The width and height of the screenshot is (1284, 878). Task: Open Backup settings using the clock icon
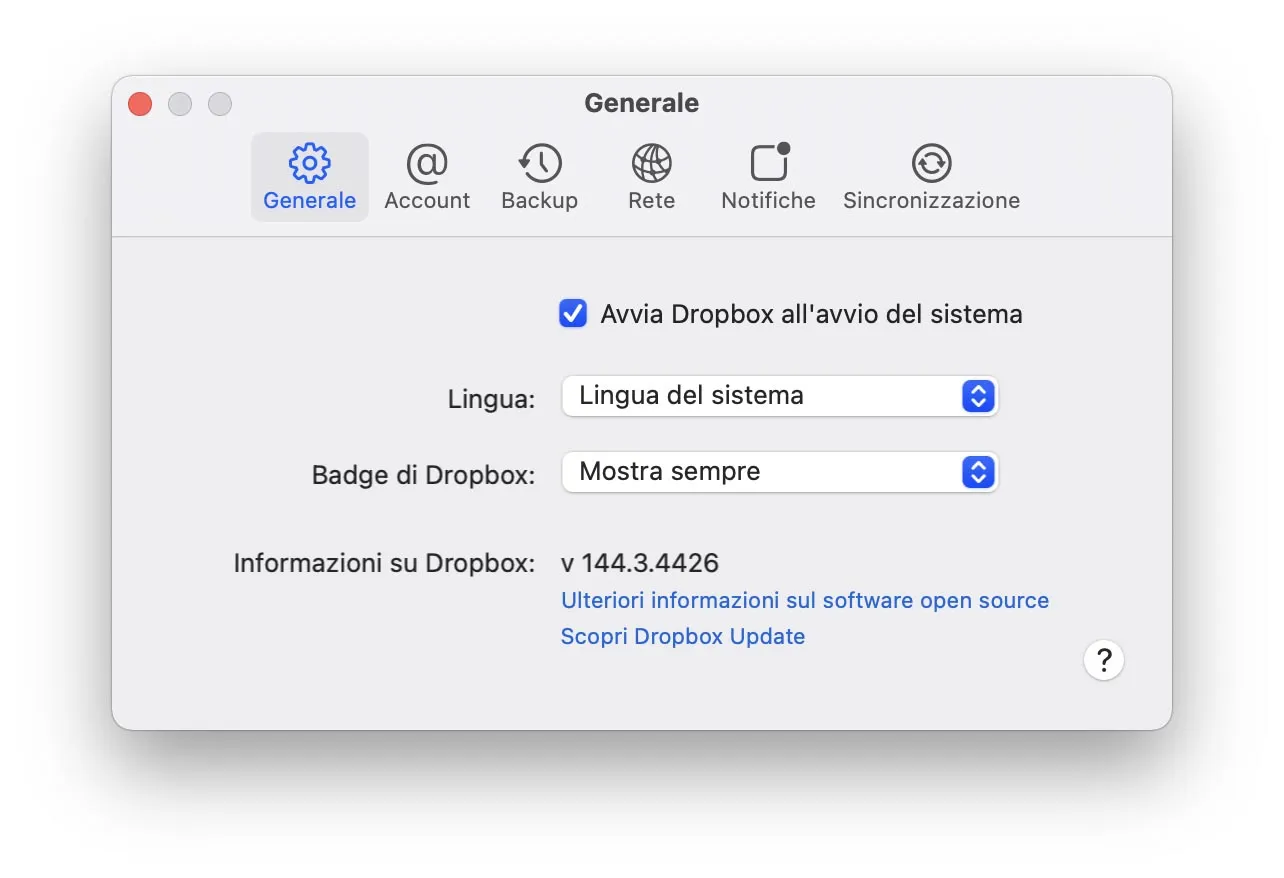click(539, 162)
